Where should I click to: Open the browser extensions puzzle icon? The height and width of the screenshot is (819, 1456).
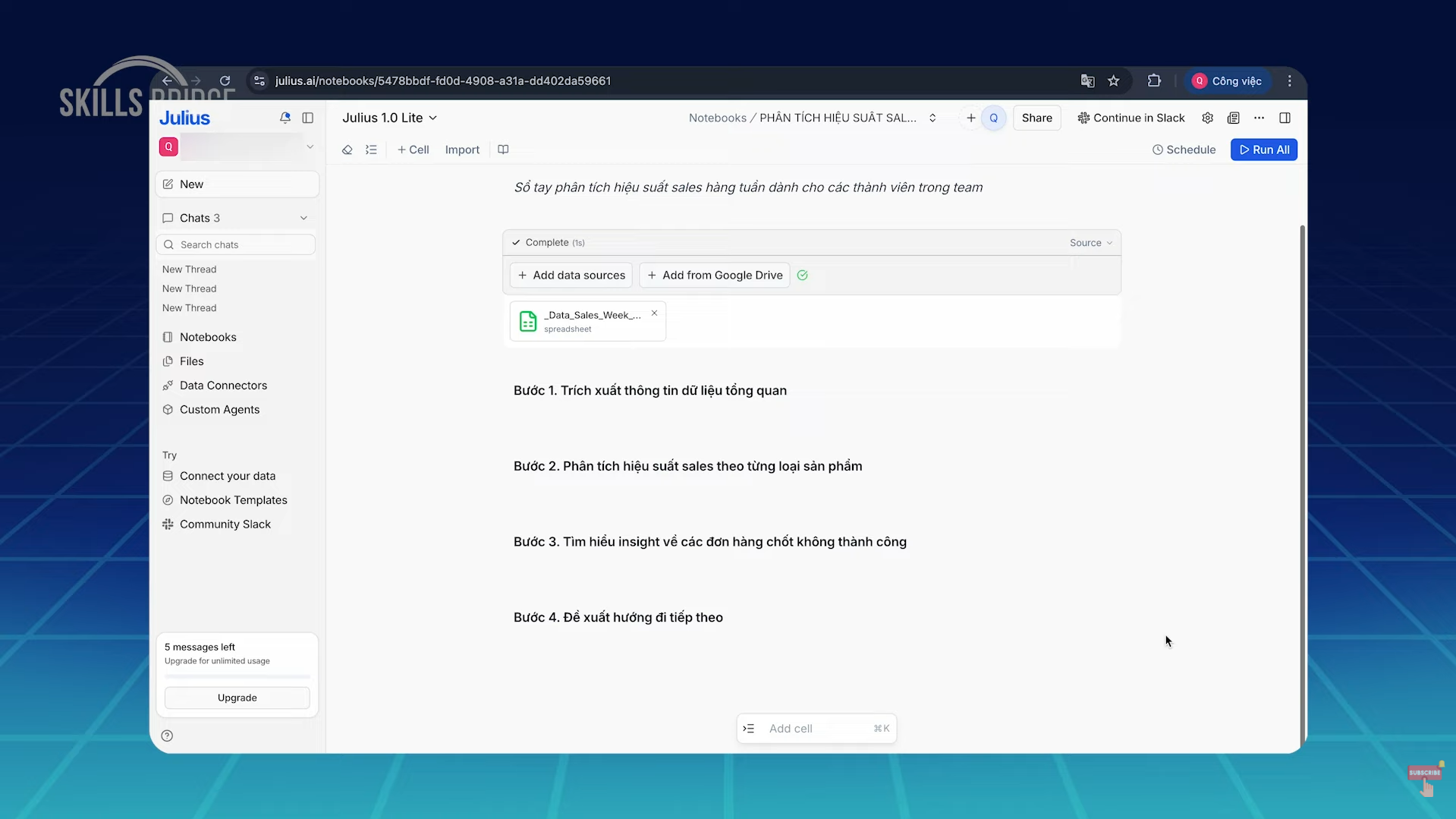pos(1154,81)
